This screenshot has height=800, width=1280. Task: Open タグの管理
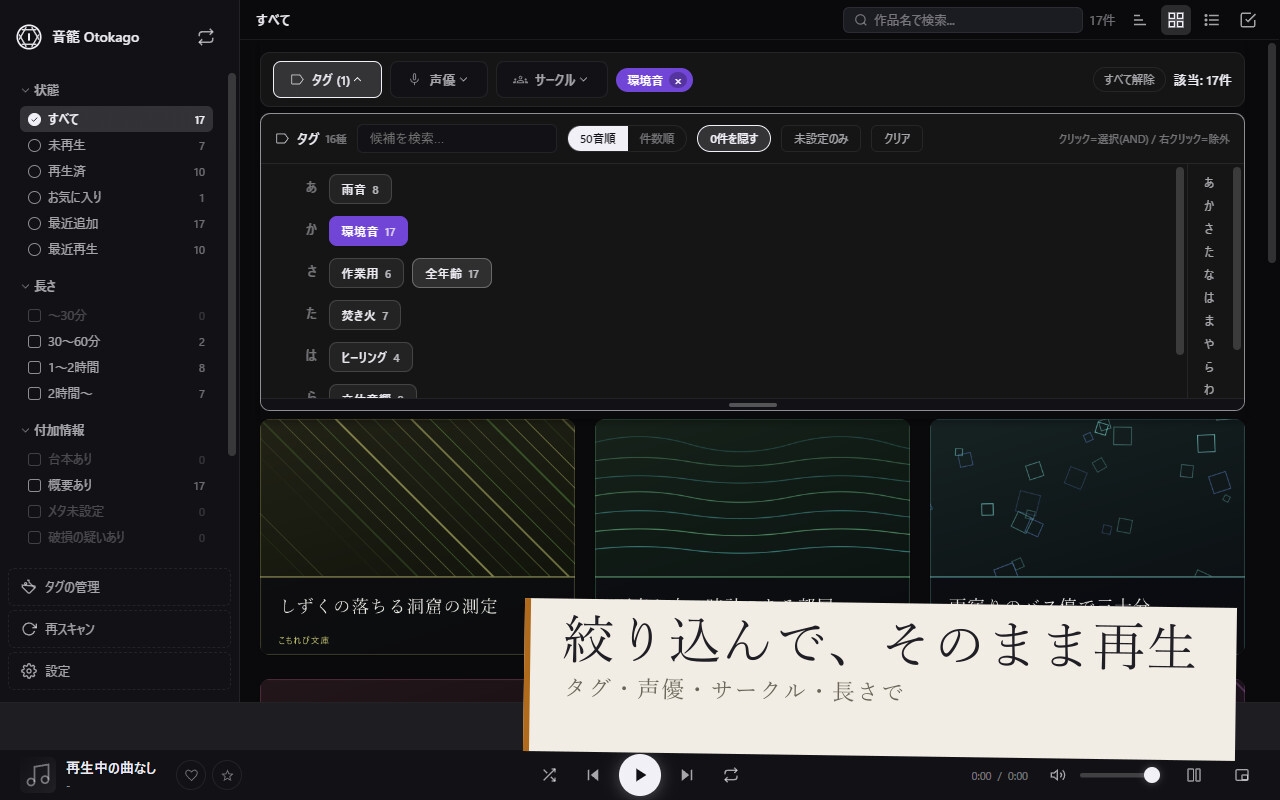click(x=119, y=587)
